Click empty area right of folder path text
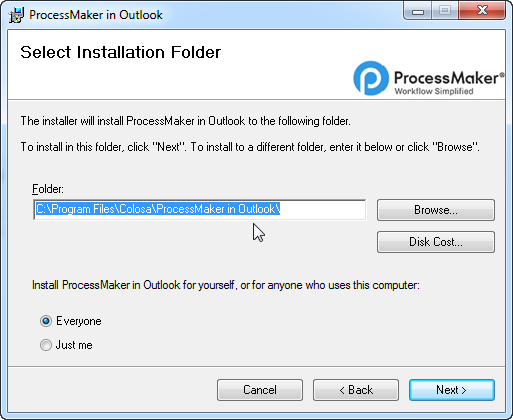 coord(323,210)
